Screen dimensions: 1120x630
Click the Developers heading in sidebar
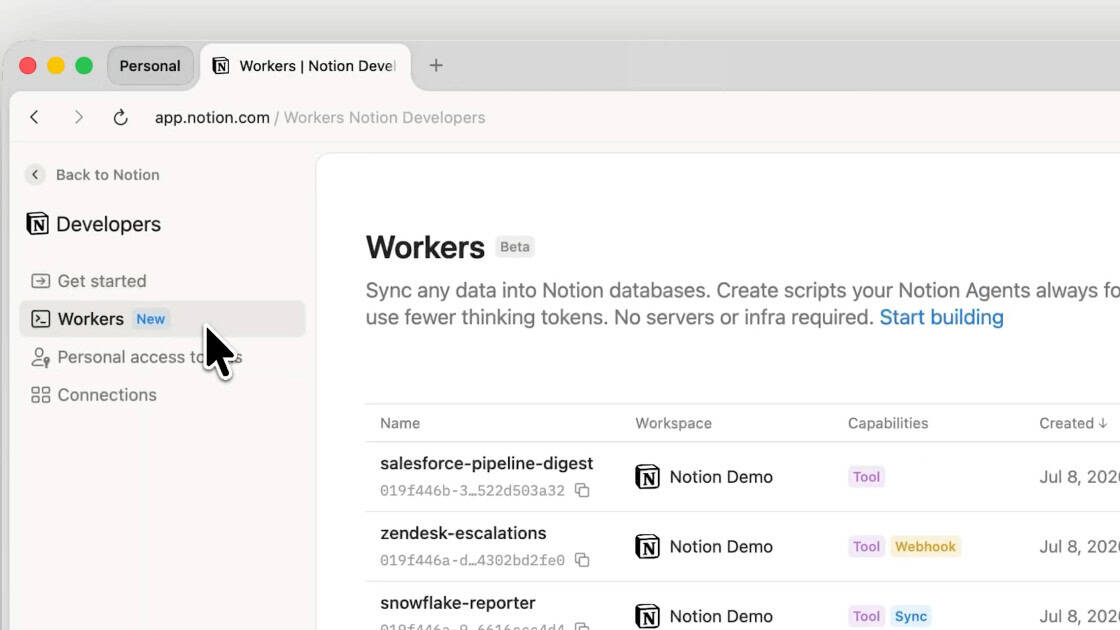109,224
